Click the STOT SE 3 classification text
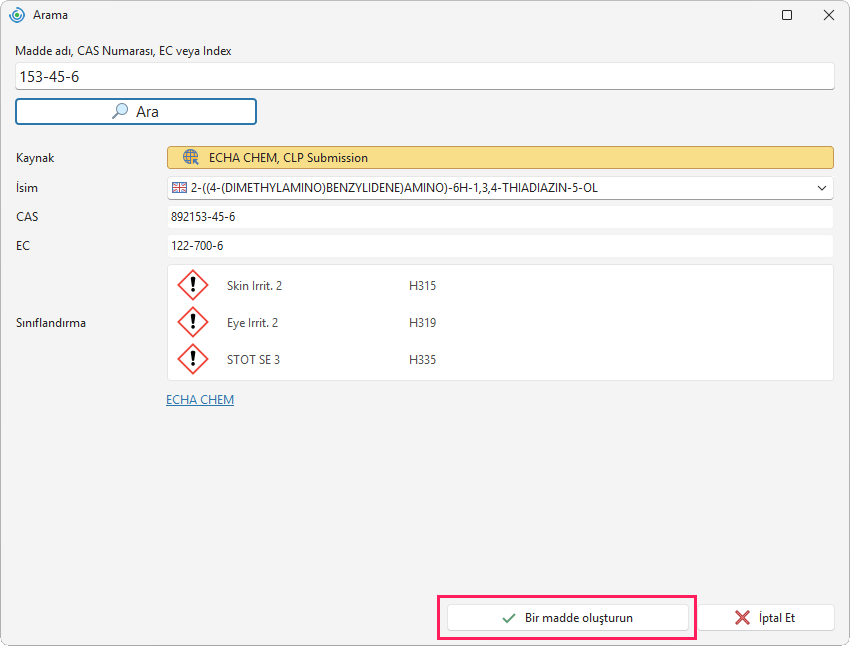850x646 pixels. [253, 359]
